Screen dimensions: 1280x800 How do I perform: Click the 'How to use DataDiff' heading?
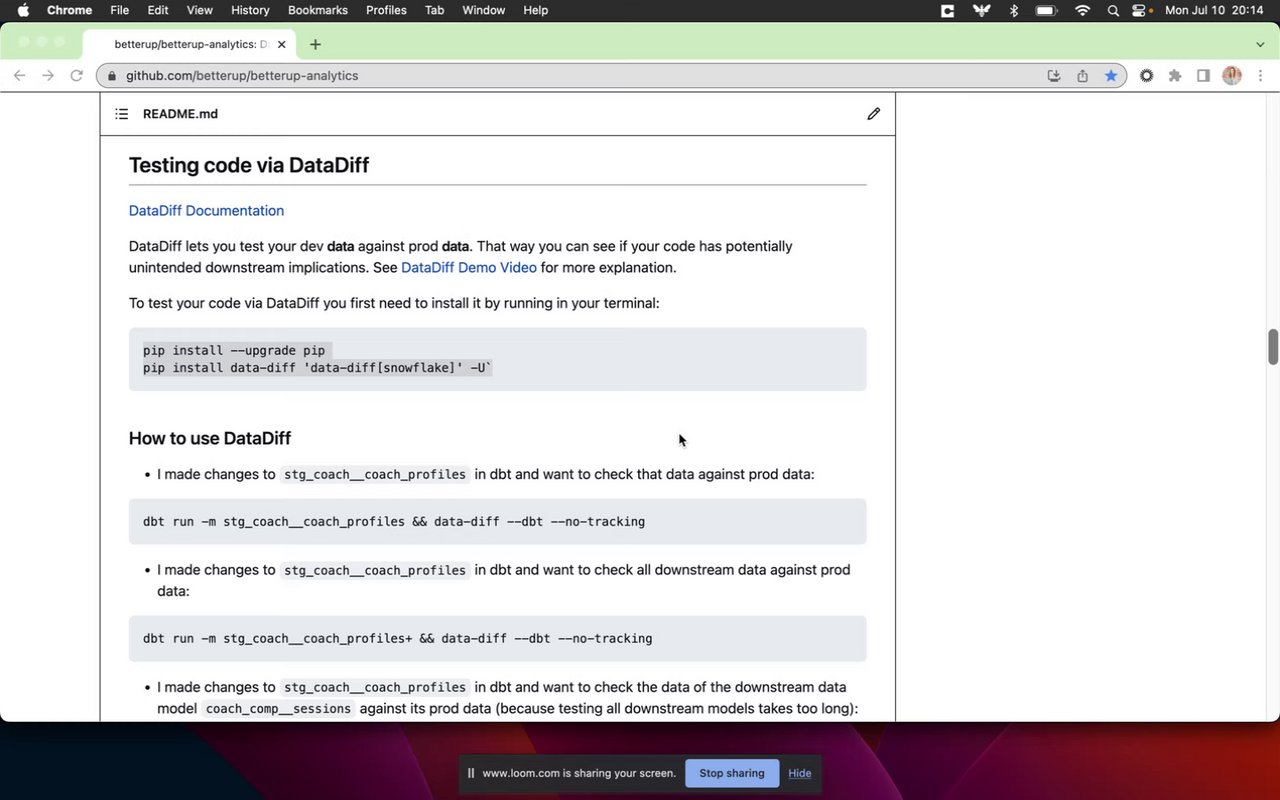point(210,438)
